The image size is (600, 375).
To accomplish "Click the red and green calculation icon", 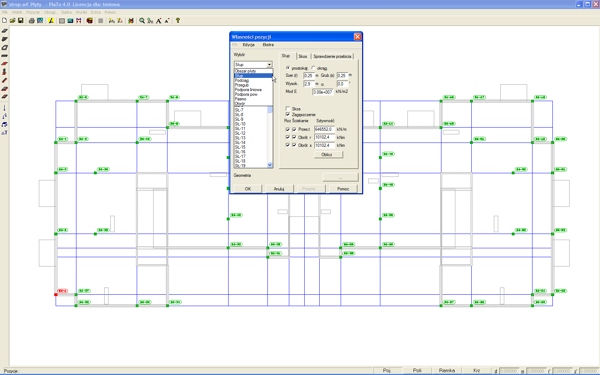I will tap(131, 21).
